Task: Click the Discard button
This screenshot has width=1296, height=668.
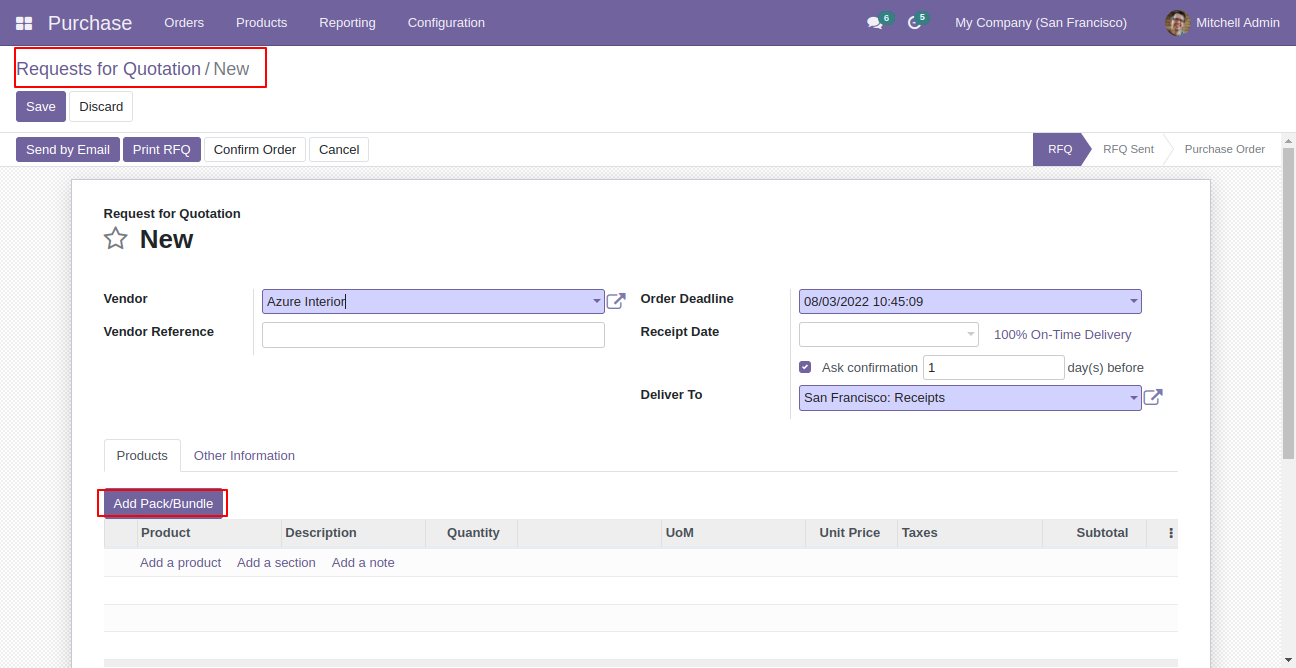Action: coord(101,107)
